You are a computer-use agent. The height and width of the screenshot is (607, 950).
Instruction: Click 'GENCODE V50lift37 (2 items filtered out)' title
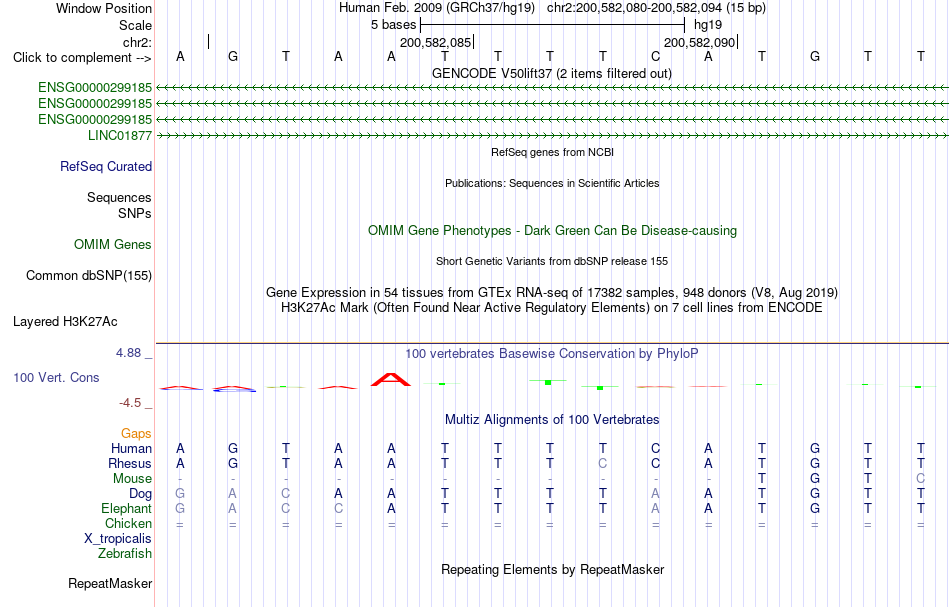[x=552, y=73]
